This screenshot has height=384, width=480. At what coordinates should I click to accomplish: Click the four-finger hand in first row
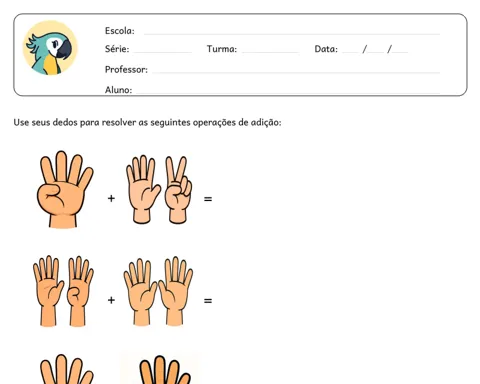point(65,189)
